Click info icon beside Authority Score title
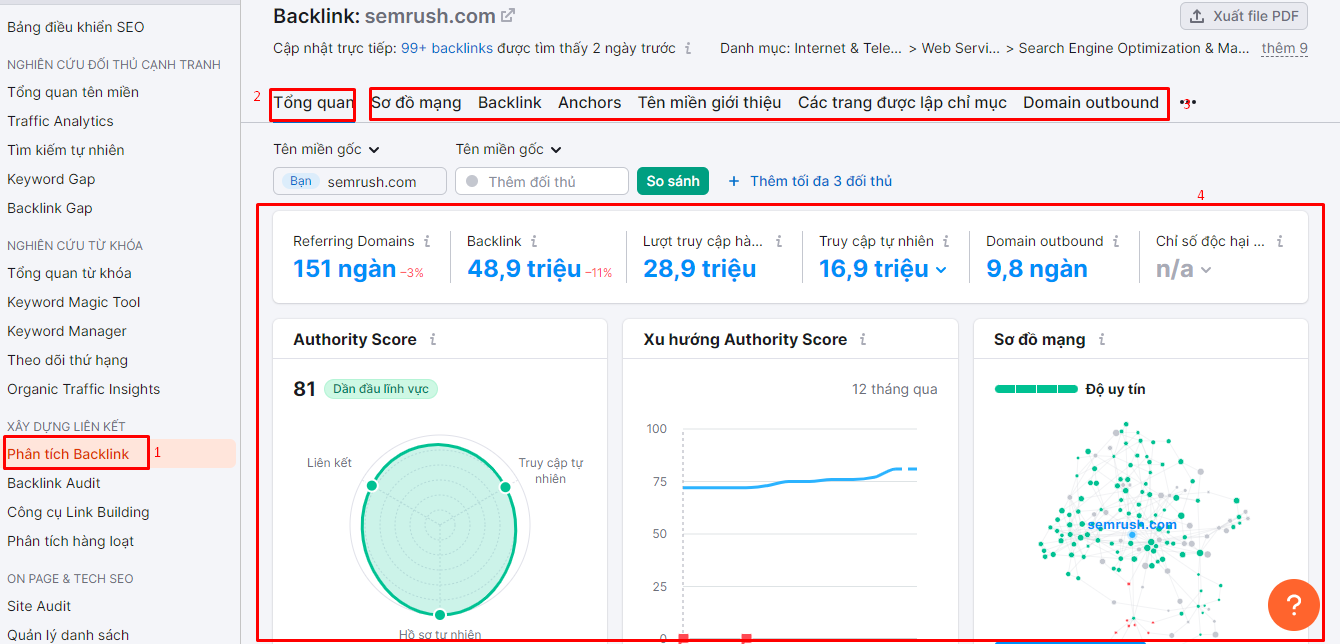 (433, 340)
